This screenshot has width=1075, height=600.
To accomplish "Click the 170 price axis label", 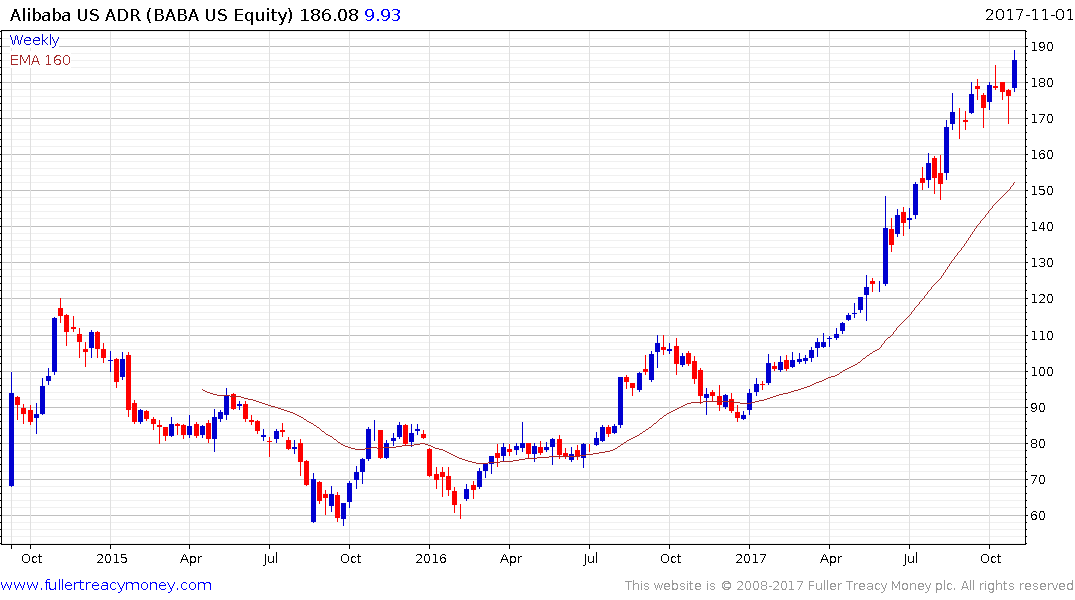I will tap(1042, 119).
